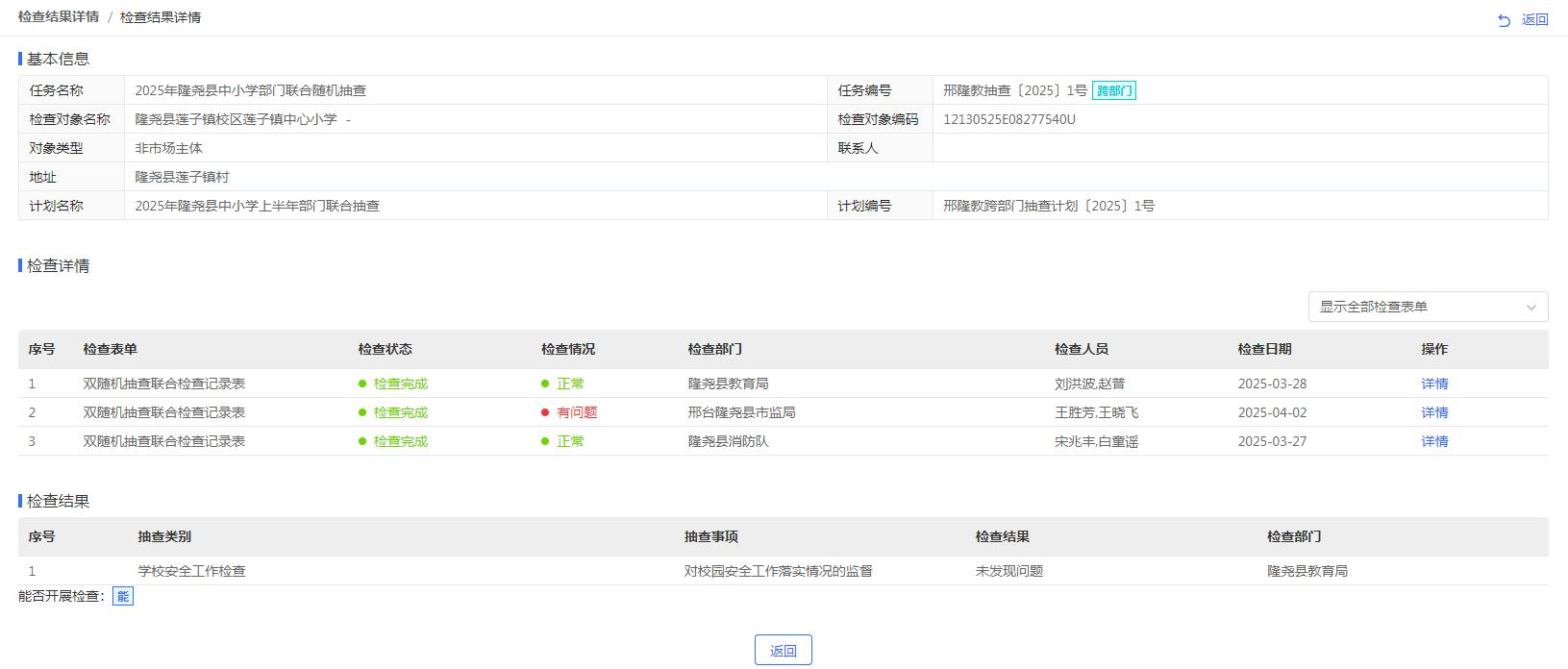Open 详情 for 隆尧县消防队 row
Screen dimensions: 1568x669
pyautogui.click(x=1434, y=441)
